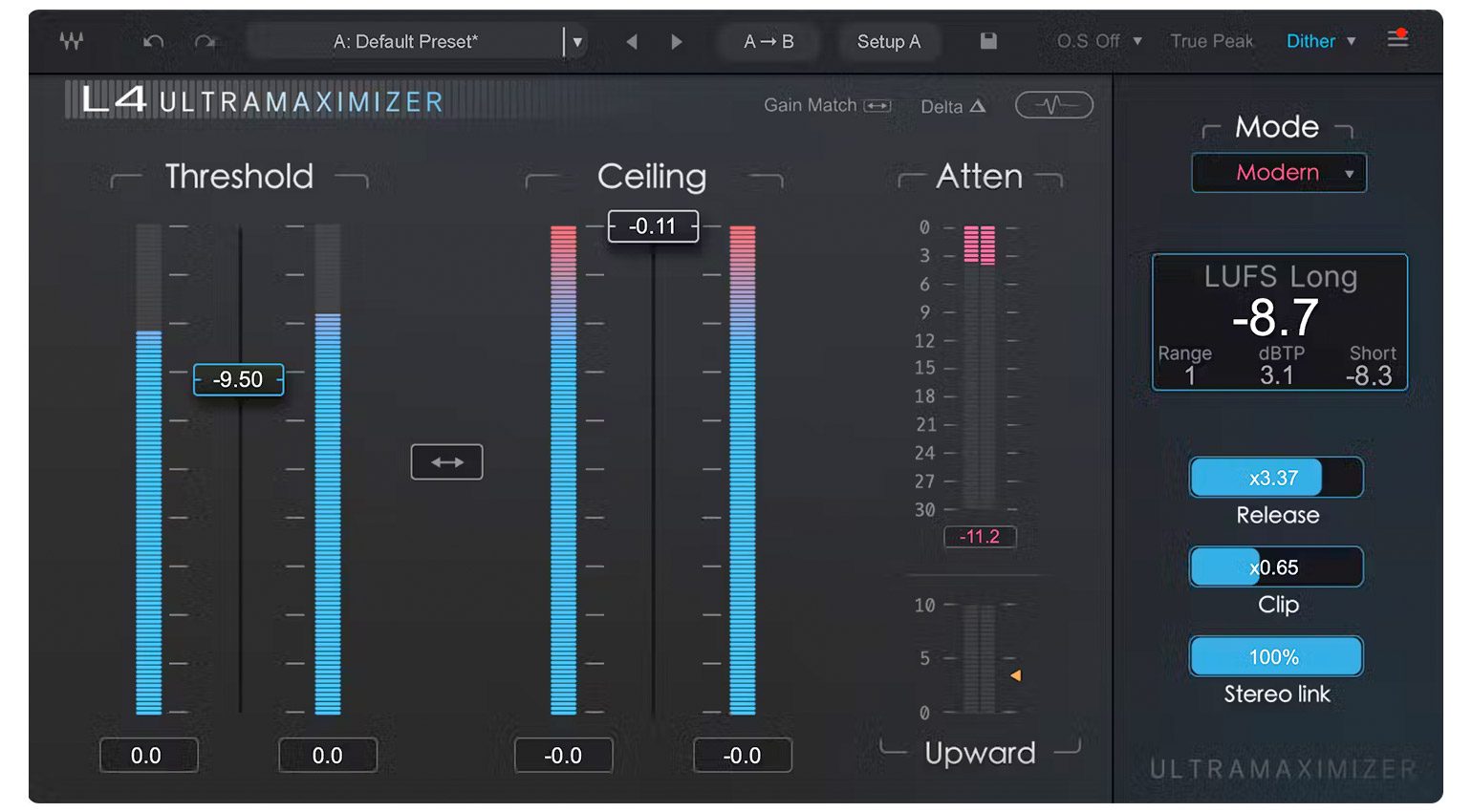Click the waveform bypass icon
Image resolution: width=1472 pixels, height=812 pixels.
point(1053,105)
